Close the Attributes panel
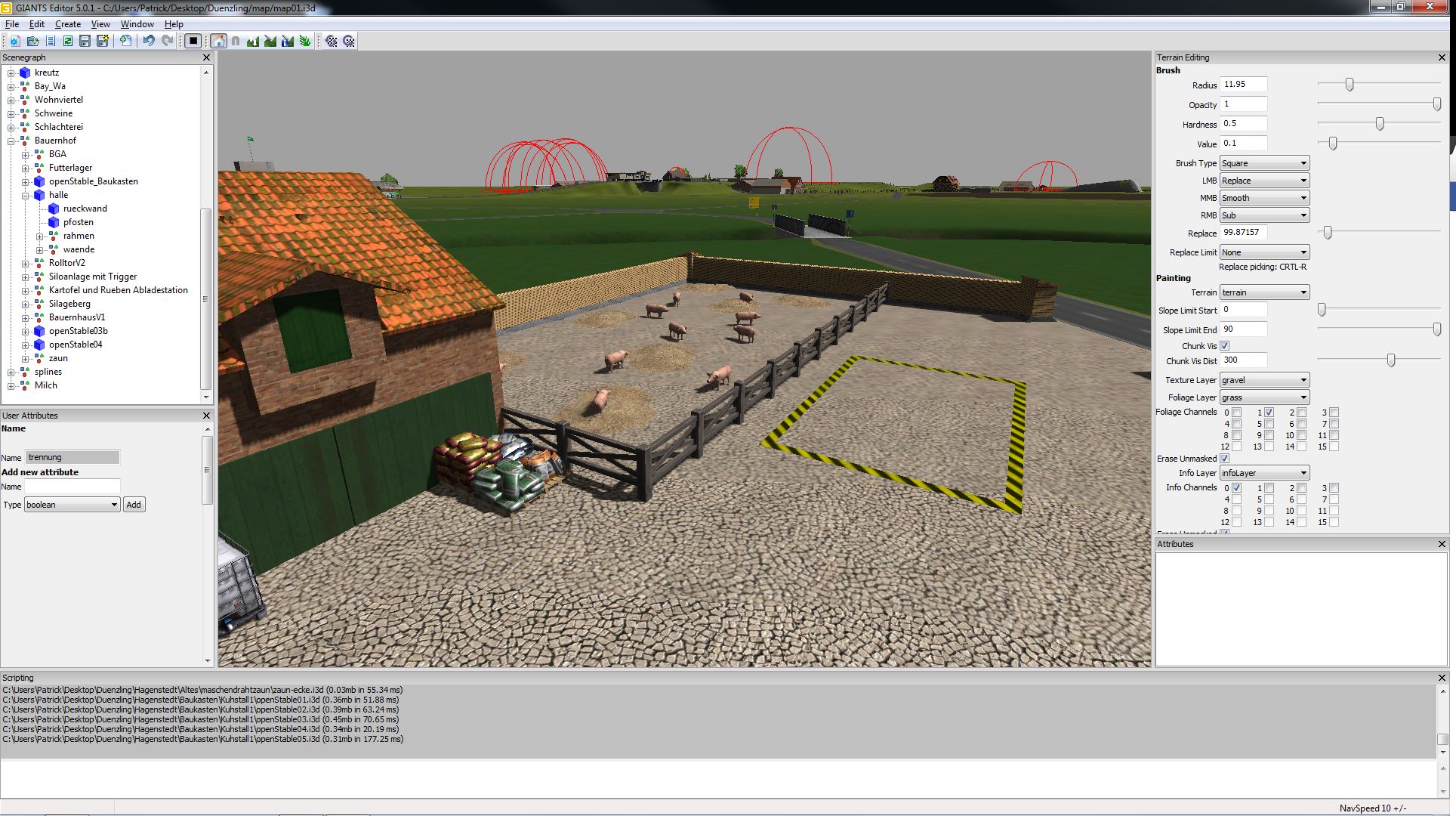Viewport: 1456px width, 816px height. pos(1442,544)
